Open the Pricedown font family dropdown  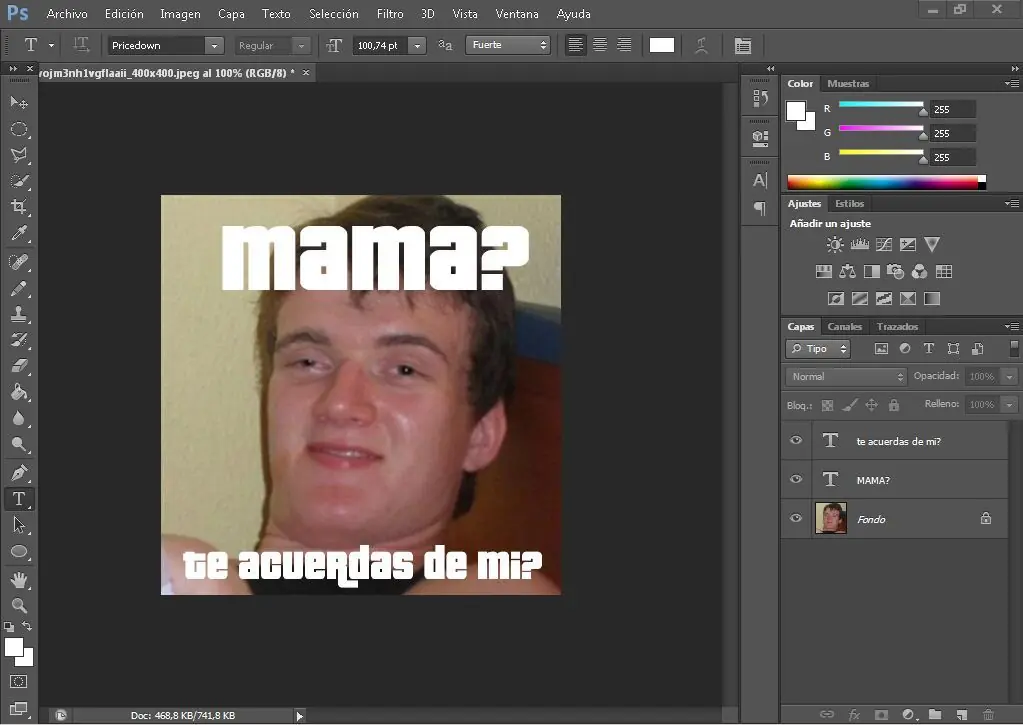[214, 46]
